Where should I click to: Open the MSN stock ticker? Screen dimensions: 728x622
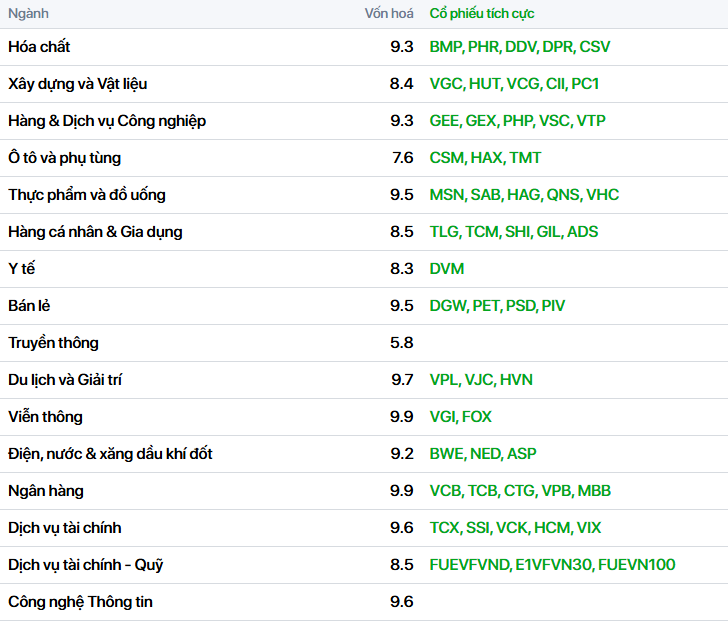tap(446, 195)
